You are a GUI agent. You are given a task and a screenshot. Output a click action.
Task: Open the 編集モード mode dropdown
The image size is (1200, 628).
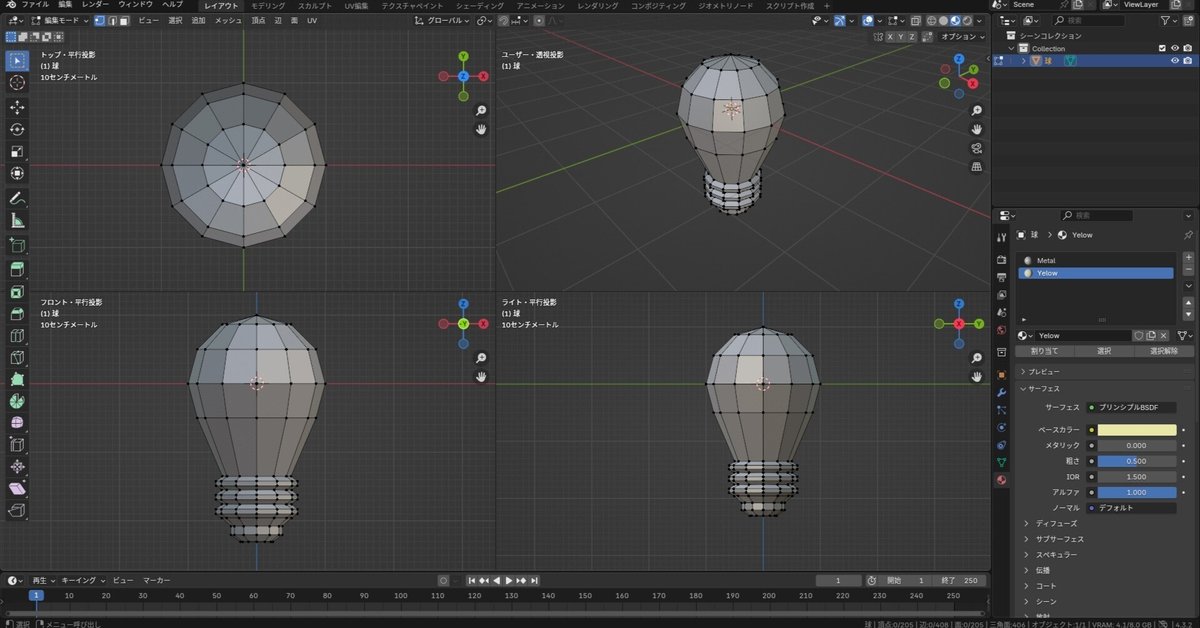pyautogui.click(x=58, y=20)
